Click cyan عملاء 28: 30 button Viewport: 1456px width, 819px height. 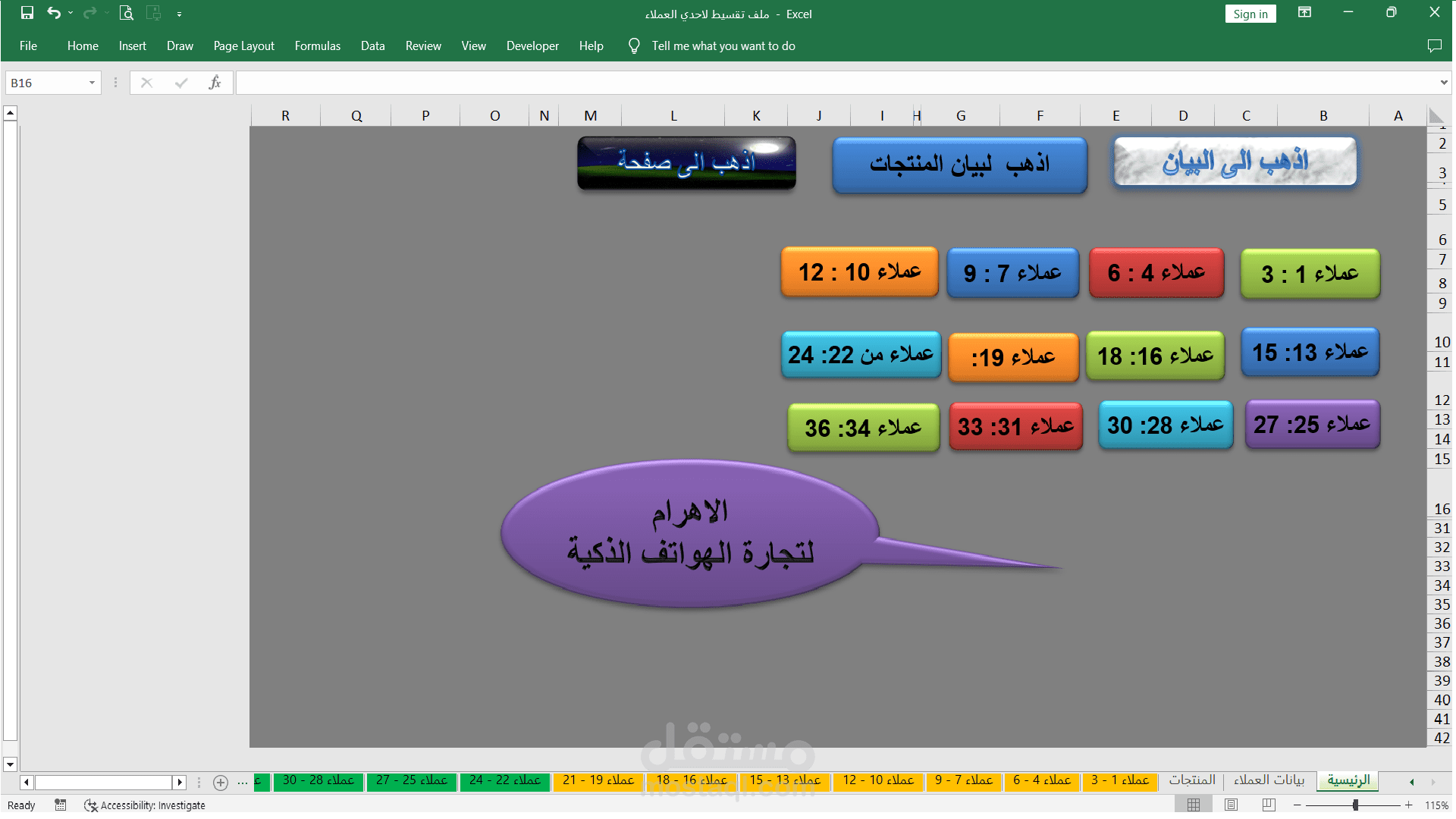(1166, 425)
